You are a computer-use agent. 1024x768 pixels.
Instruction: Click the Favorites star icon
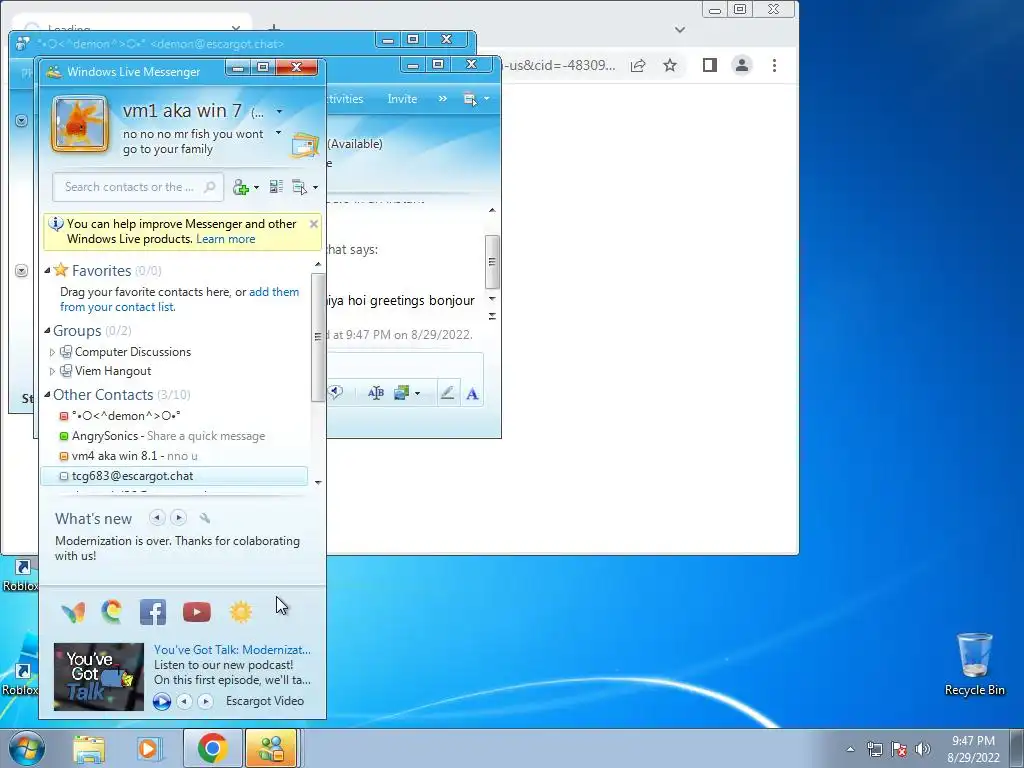coord(61,270)
